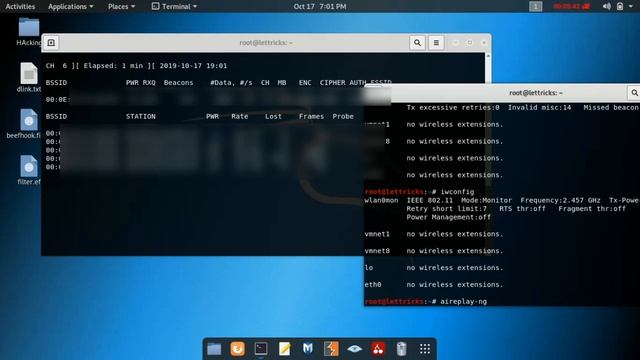This screenshot has width=640, height=360.
Task: Click the back terminal title bar text
Action: pos(266,42)
